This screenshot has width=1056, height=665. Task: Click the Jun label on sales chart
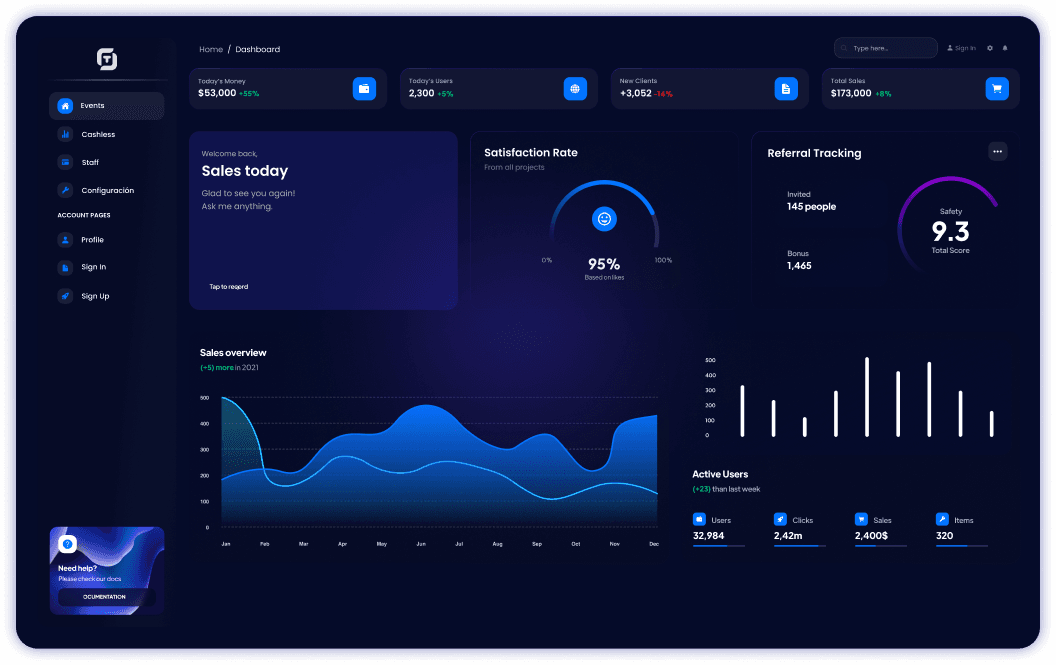pos(421,544)
